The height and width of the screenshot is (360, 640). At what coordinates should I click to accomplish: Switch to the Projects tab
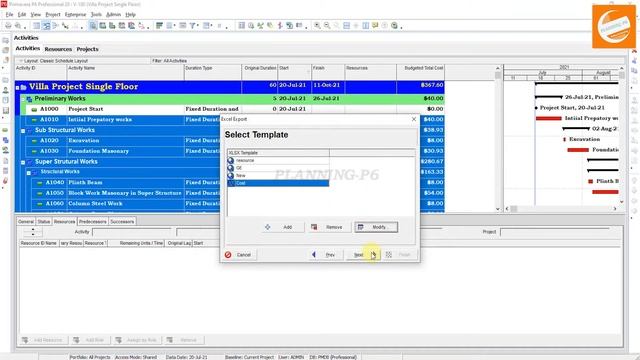(x=87, y=49)
